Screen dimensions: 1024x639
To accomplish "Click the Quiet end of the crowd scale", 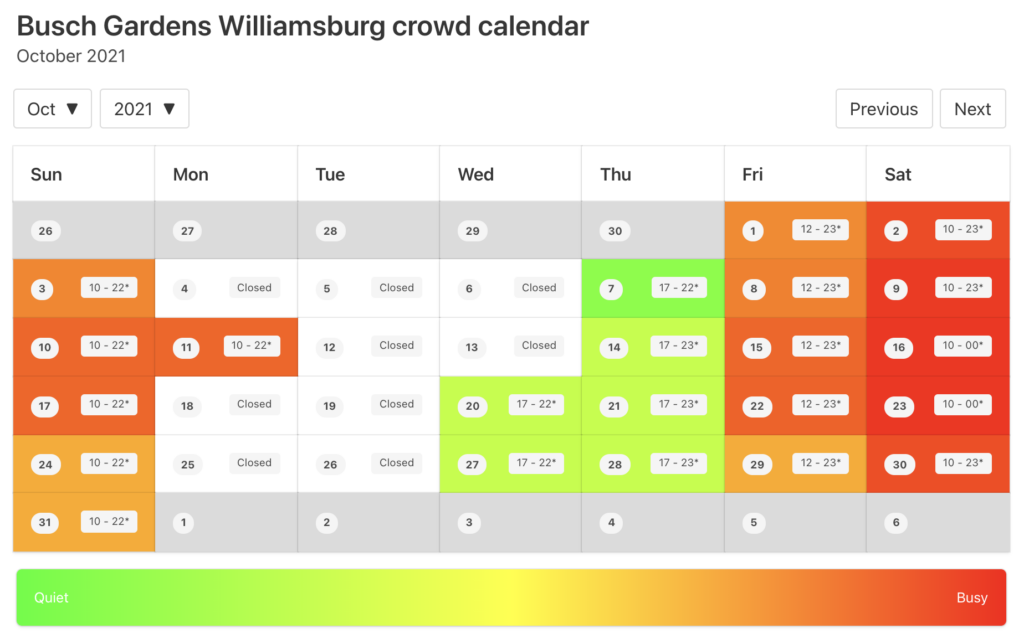I will click(51, 597).
